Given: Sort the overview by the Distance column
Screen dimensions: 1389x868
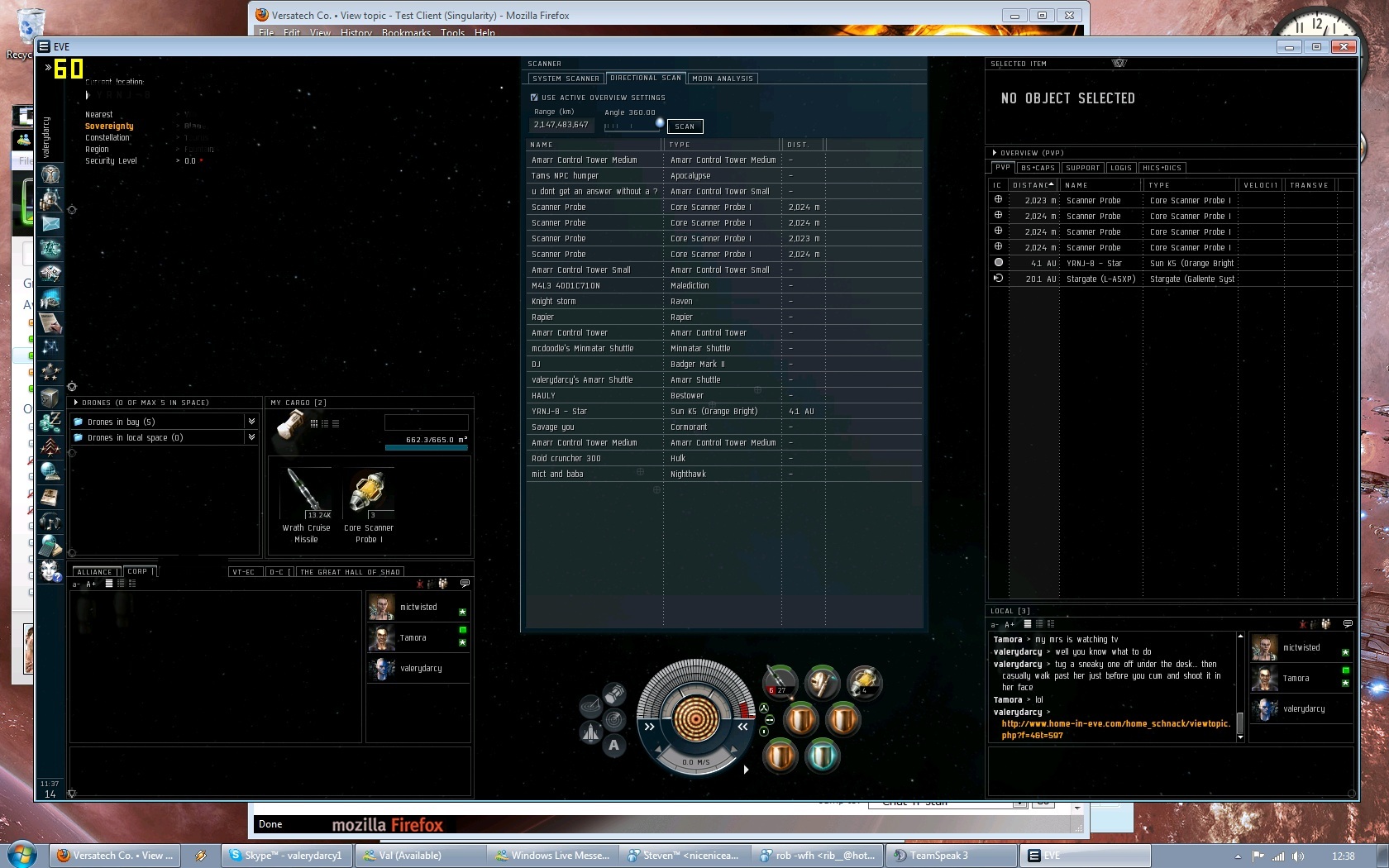Looking at the screenshot, I should (1033, 185).
